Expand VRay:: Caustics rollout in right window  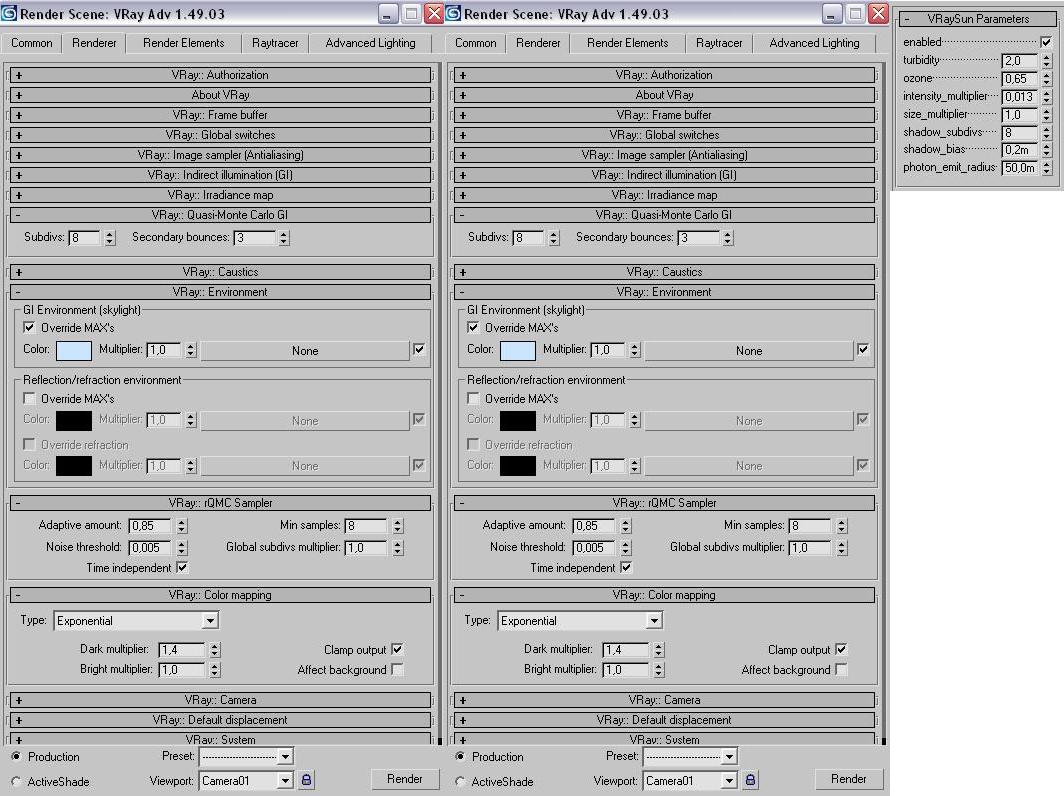click(664, 272)
